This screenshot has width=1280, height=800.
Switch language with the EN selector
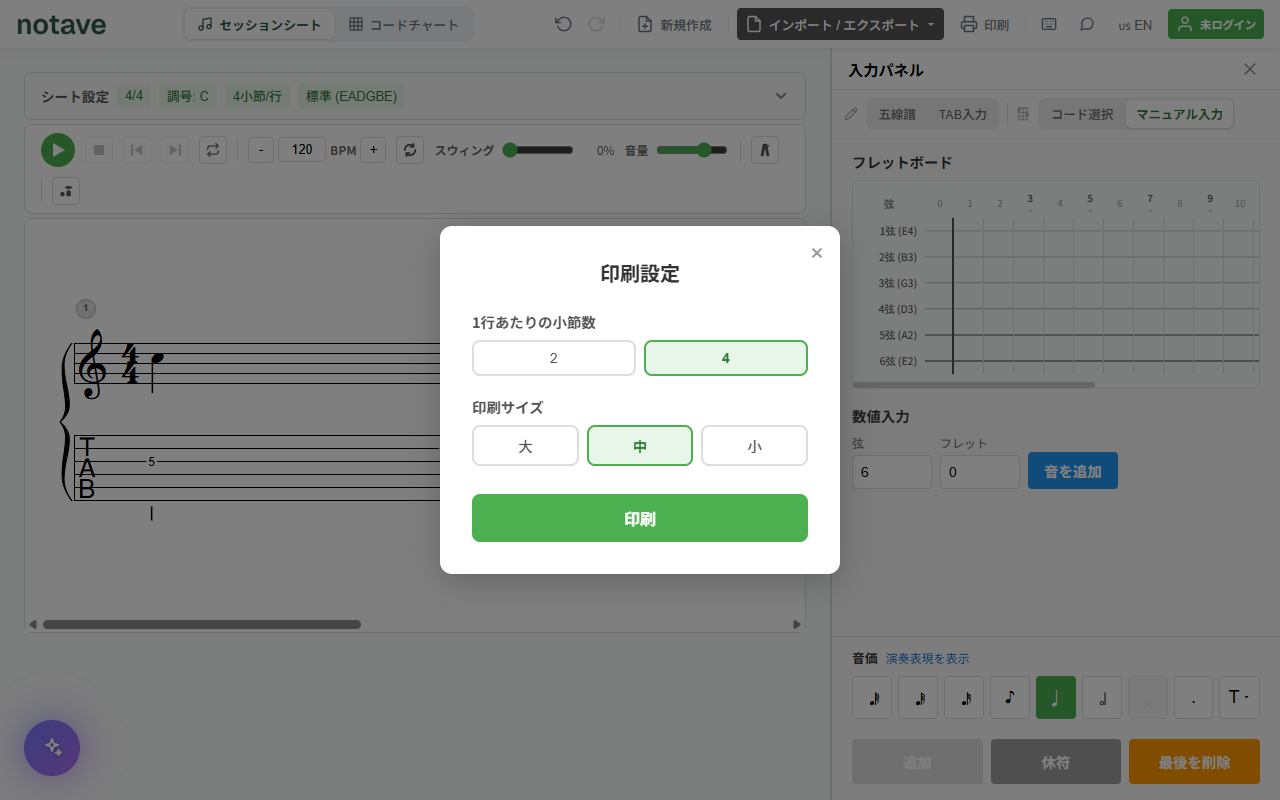tap(1135, 25)
